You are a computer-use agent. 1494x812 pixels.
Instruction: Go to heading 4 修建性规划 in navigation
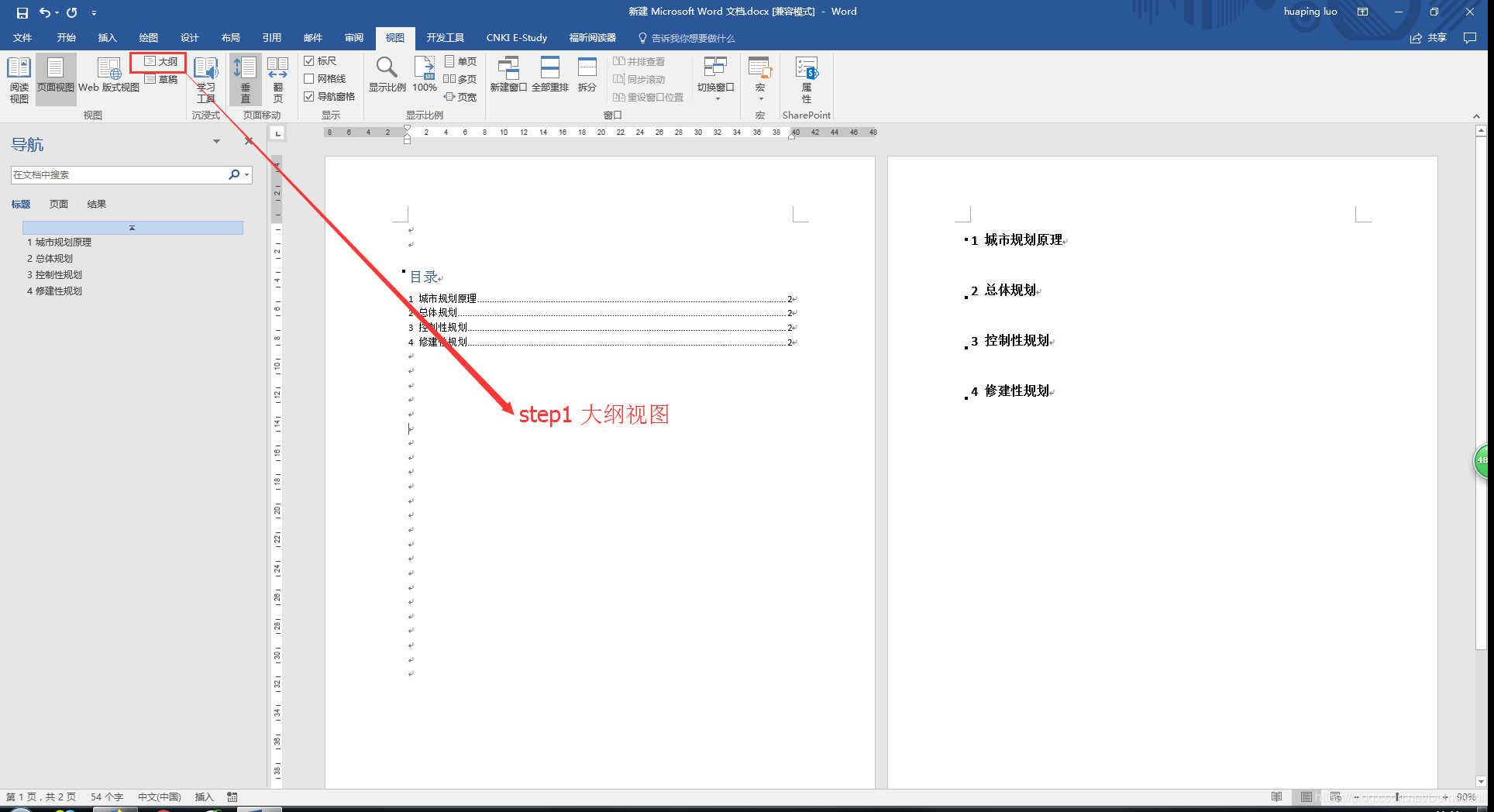coord(55,291)
